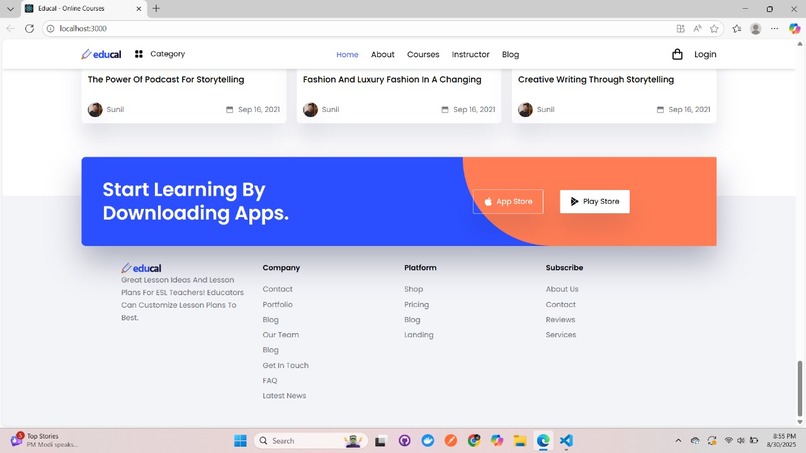Screen dimensions: 806x453
Task: Select the Blog nav item in header
Action: click(x=510, y=55)
